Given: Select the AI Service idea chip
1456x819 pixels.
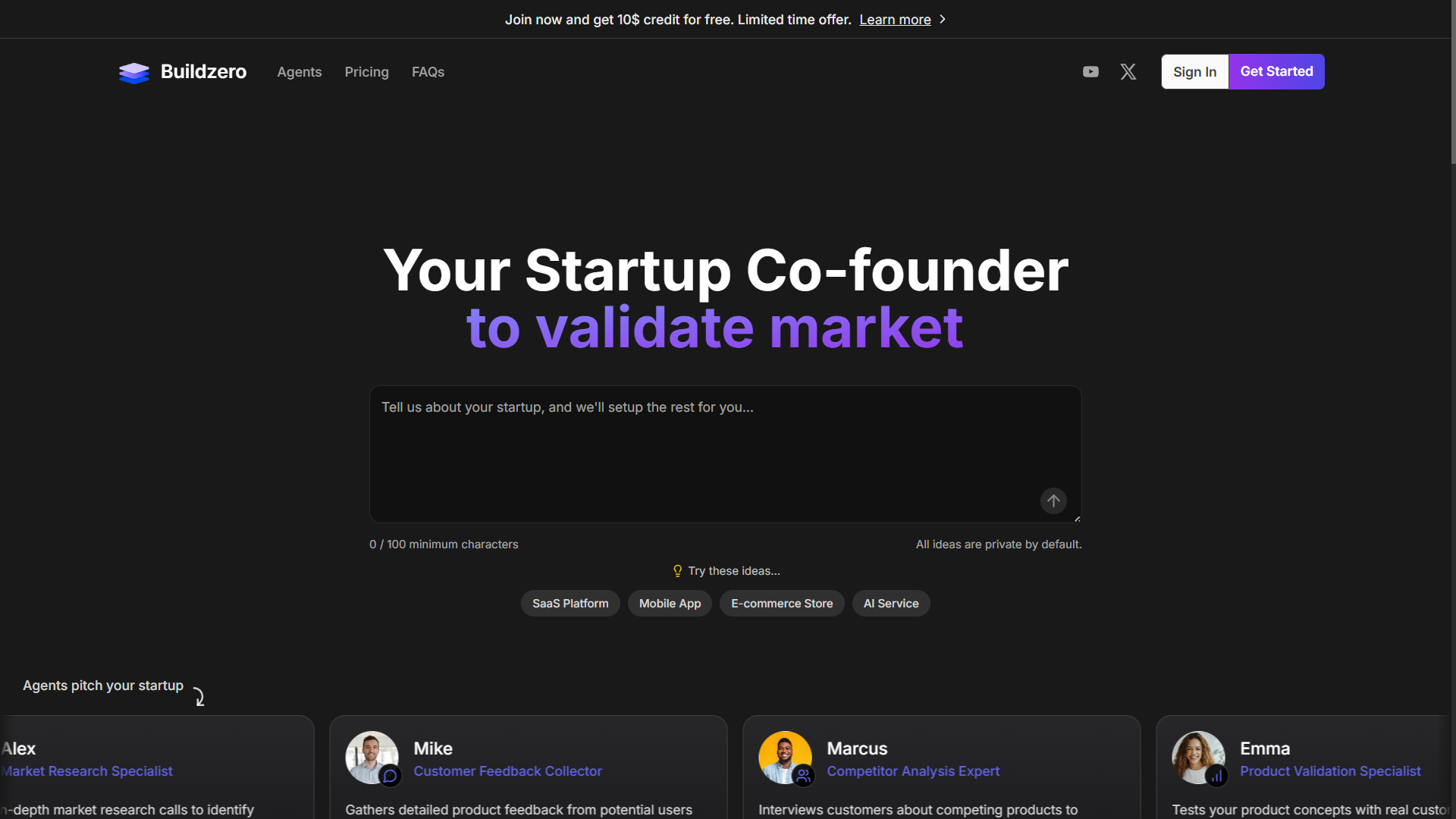Looking at the screenshot, I should click(891, 604).
